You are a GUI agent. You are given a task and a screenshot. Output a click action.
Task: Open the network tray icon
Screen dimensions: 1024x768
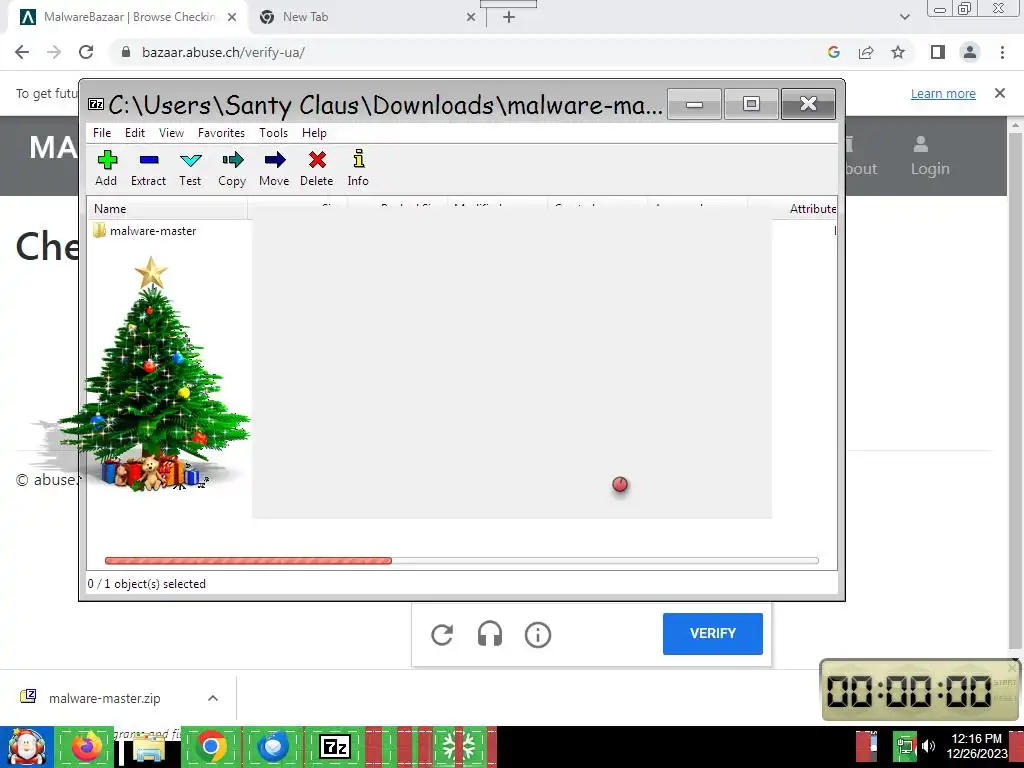coord(904,747)
